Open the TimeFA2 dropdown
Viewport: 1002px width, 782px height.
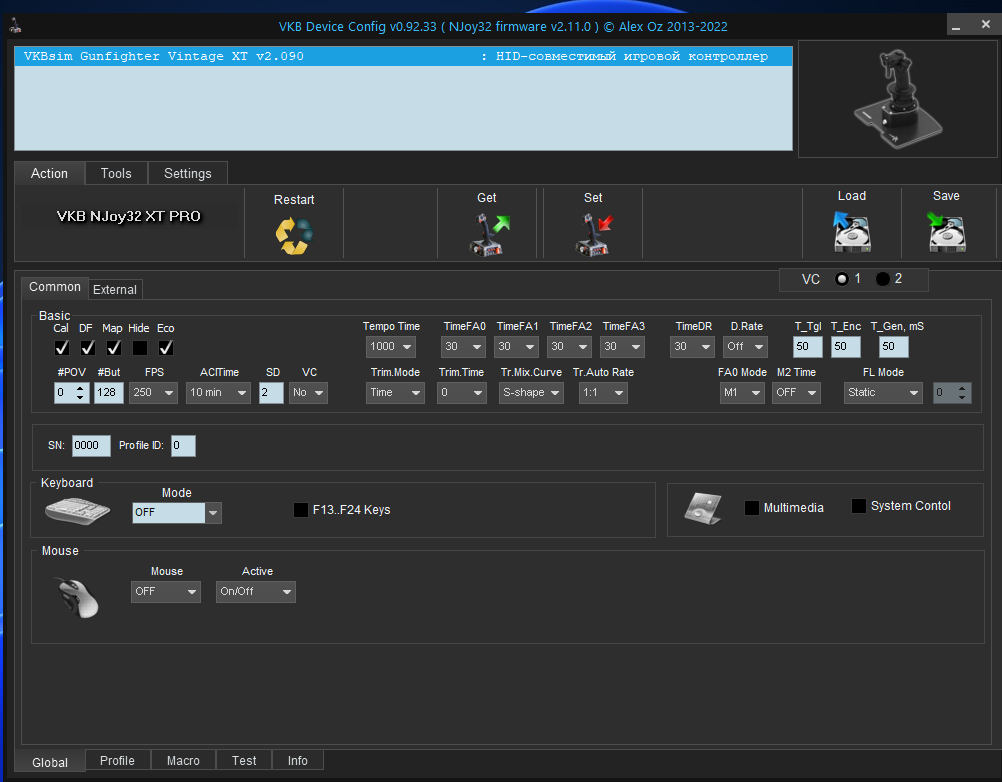point(569,347)
